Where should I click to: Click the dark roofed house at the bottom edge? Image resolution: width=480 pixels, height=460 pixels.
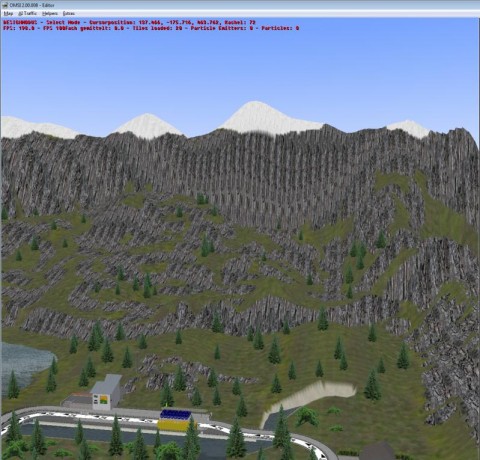coord(377,451)
